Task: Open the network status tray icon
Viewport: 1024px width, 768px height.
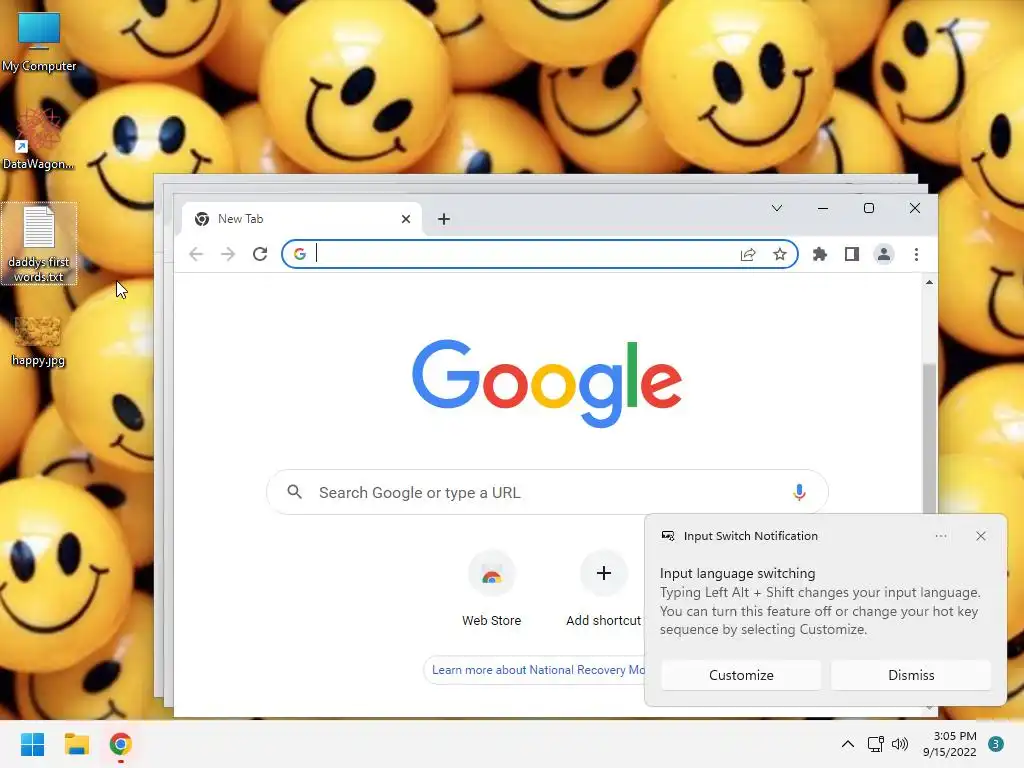Action: 876,744
